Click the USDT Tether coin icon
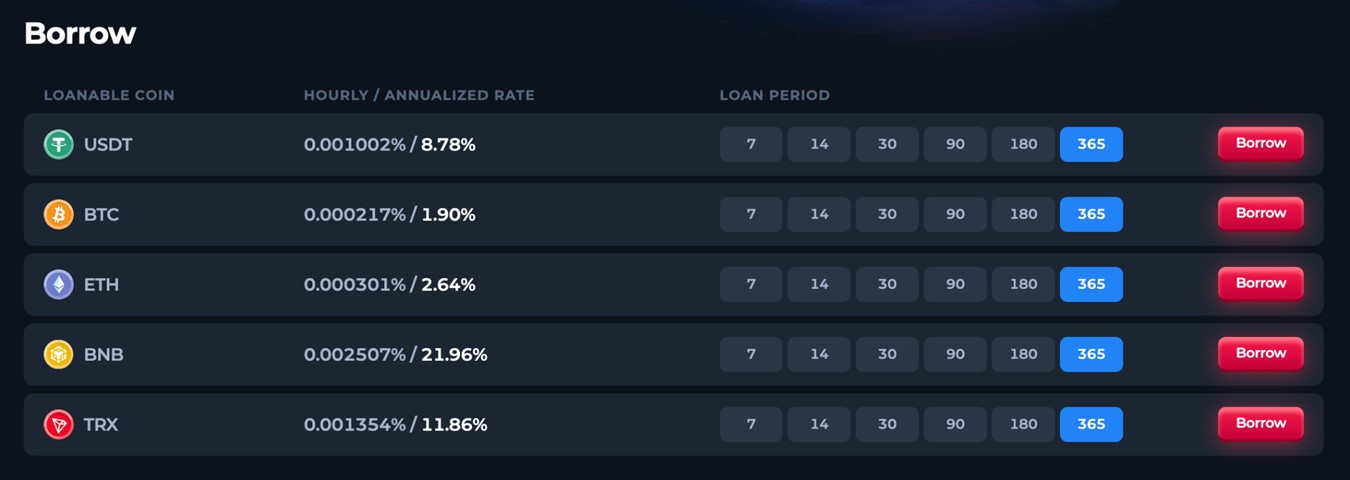 point(59,144)
